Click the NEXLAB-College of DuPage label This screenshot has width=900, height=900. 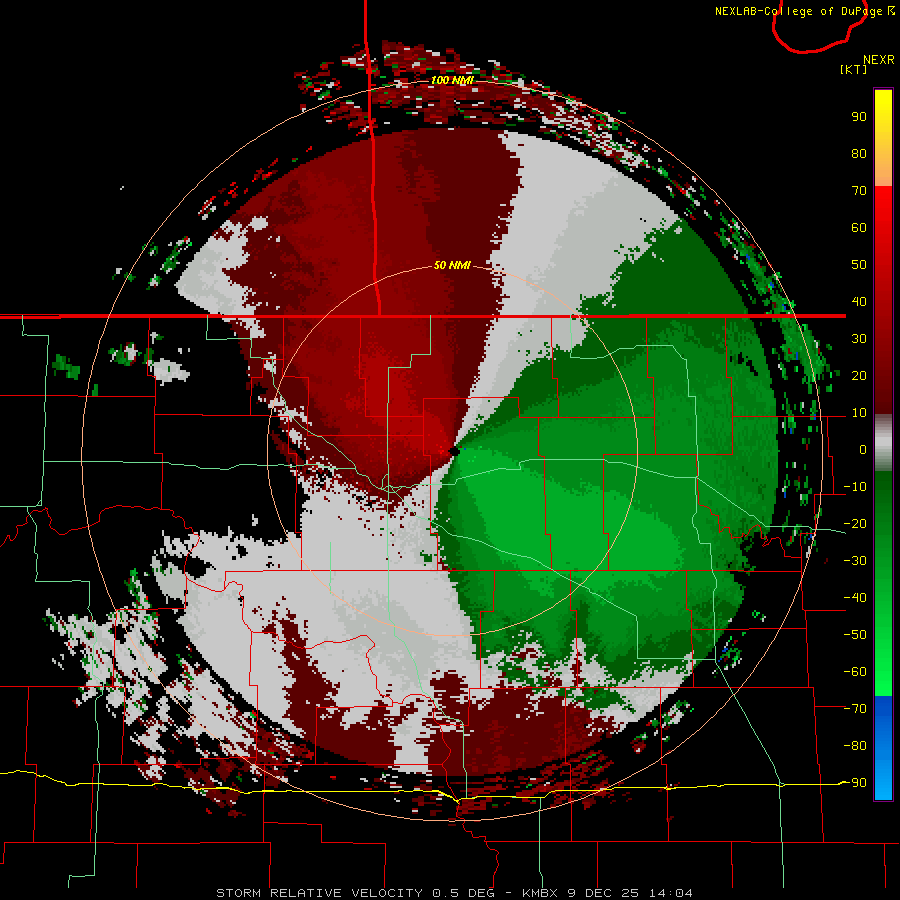point(798,11)
